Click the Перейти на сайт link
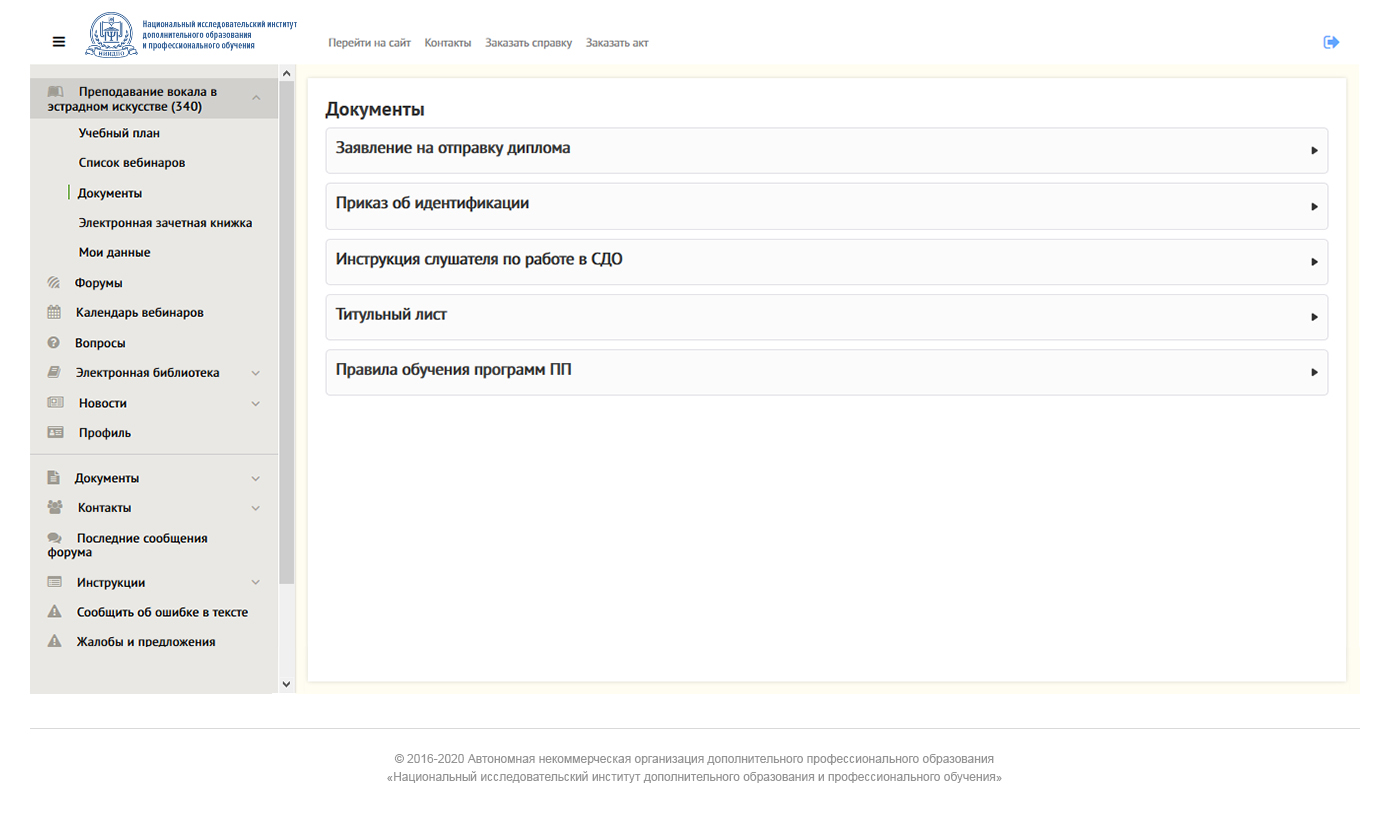1390x830 pixels. tap(369, 43)
